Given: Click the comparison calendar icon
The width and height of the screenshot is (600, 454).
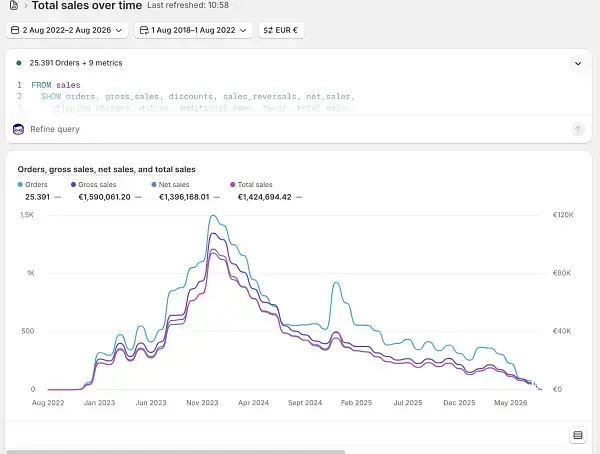Looking at the screenshot, I should pos(144,30).
